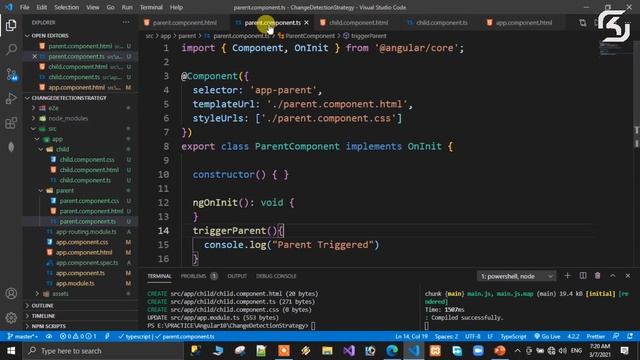Click Go Live in the status bar

click(547, 336)
